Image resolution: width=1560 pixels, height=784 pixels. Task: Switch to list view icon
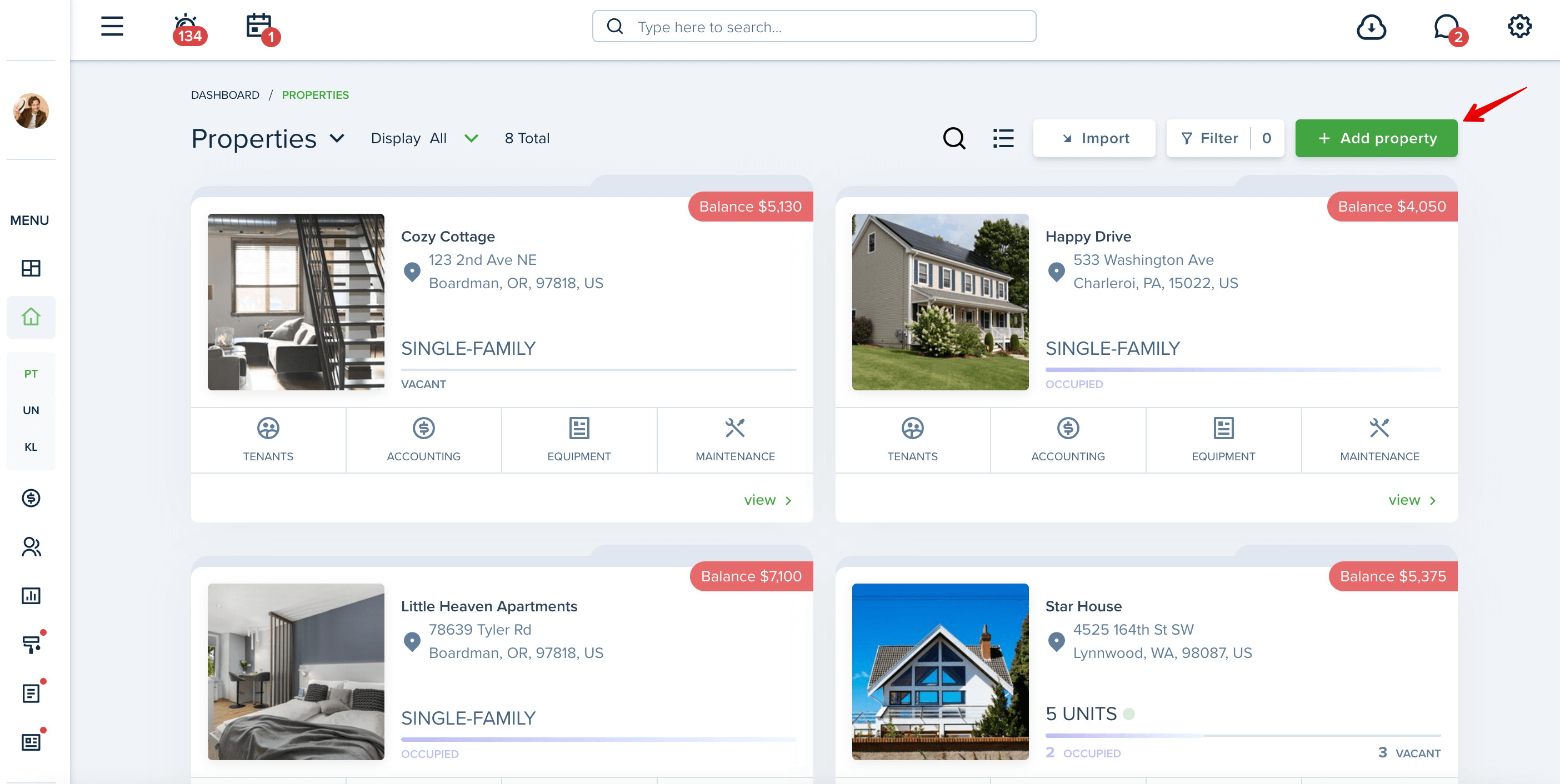tap(1003, 138)
